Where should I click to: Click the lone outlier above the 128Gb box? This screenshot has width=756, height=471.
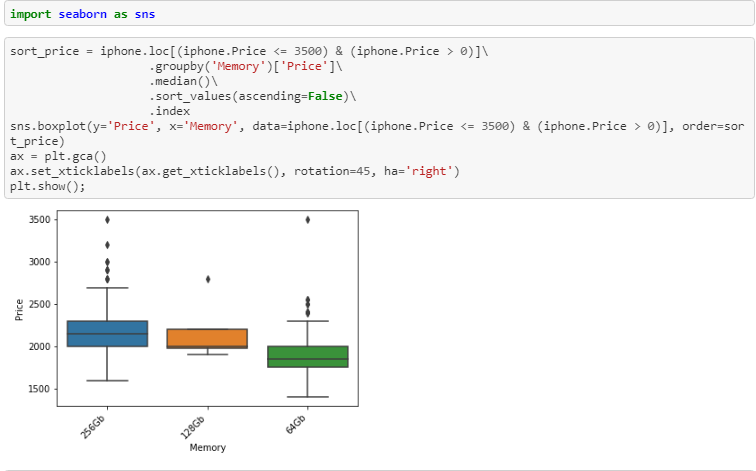click(208, 279)
